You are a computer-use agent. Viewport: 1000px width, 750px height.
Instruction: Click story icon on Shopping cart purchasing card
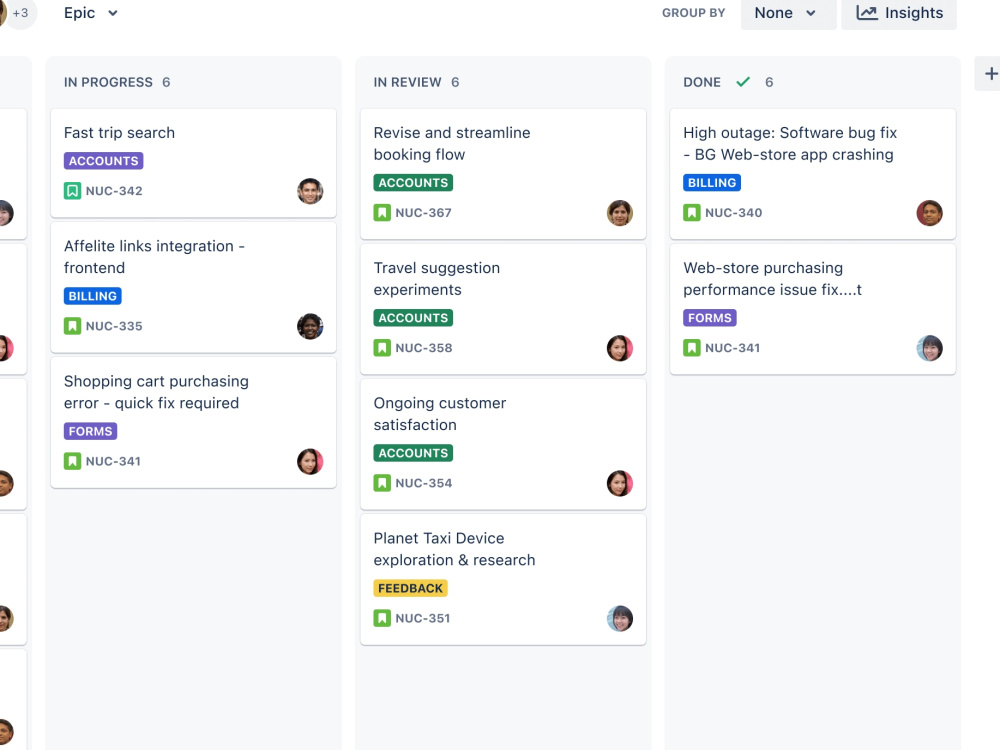click(x=72, y=461)
